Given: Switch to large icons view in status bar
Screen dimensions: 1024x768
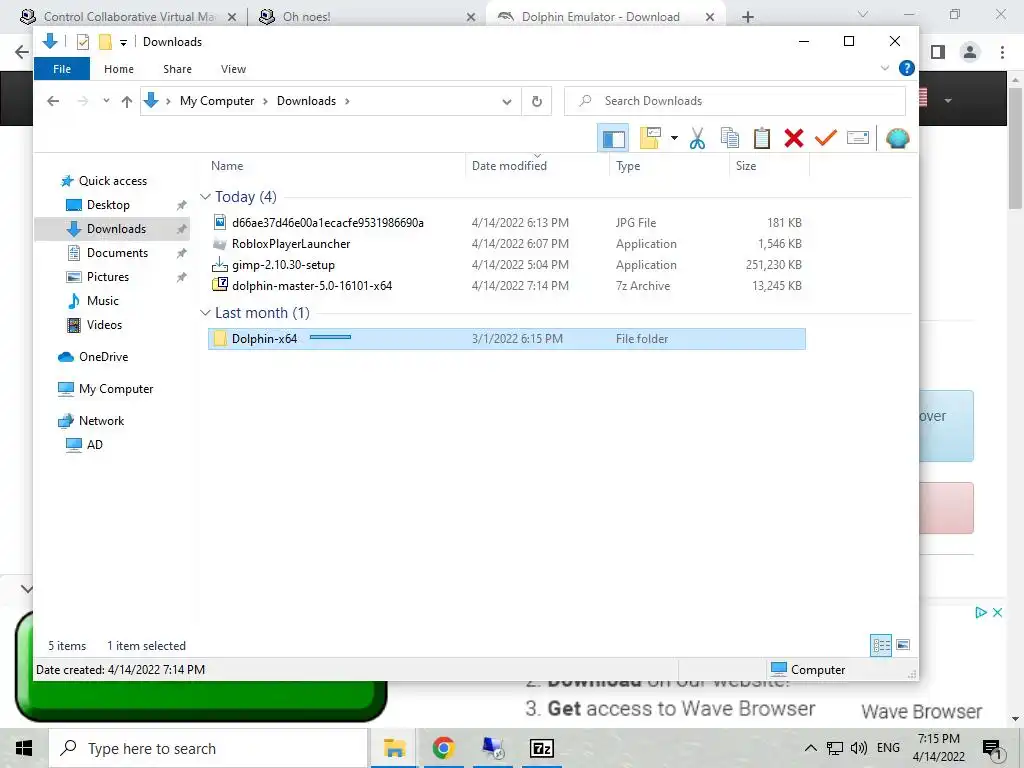Looking at the screenshot, I should point(903,645).
